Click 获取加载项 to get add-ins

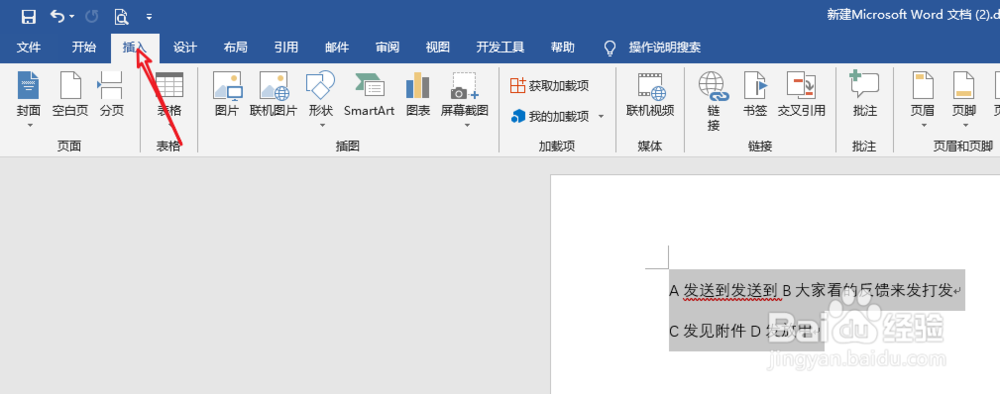pyautogui.click(x=550, y=85)
